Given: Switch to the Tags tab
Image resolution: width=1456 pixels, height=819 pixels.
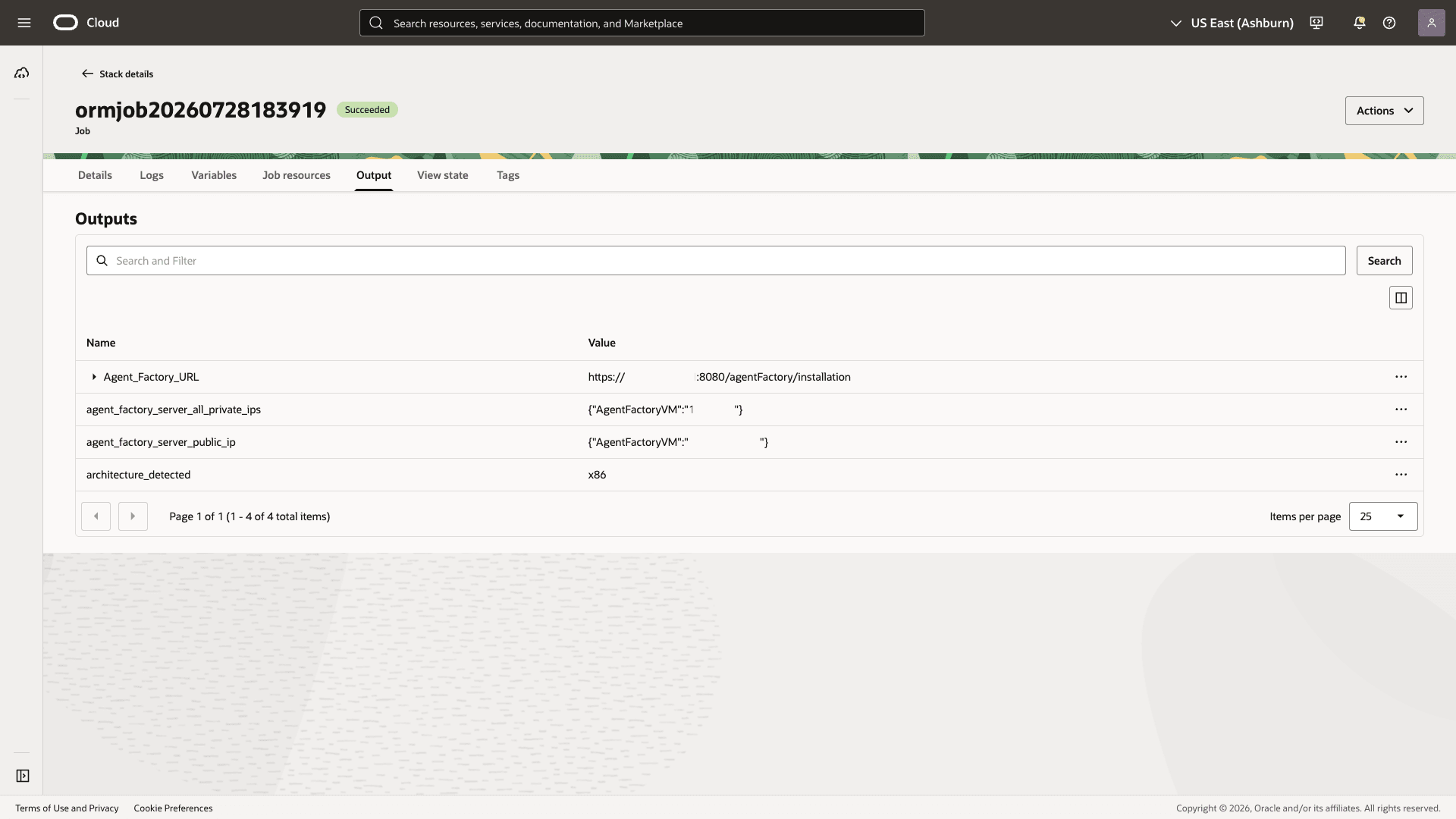Looking at the screenshot, I should [508, 175].
